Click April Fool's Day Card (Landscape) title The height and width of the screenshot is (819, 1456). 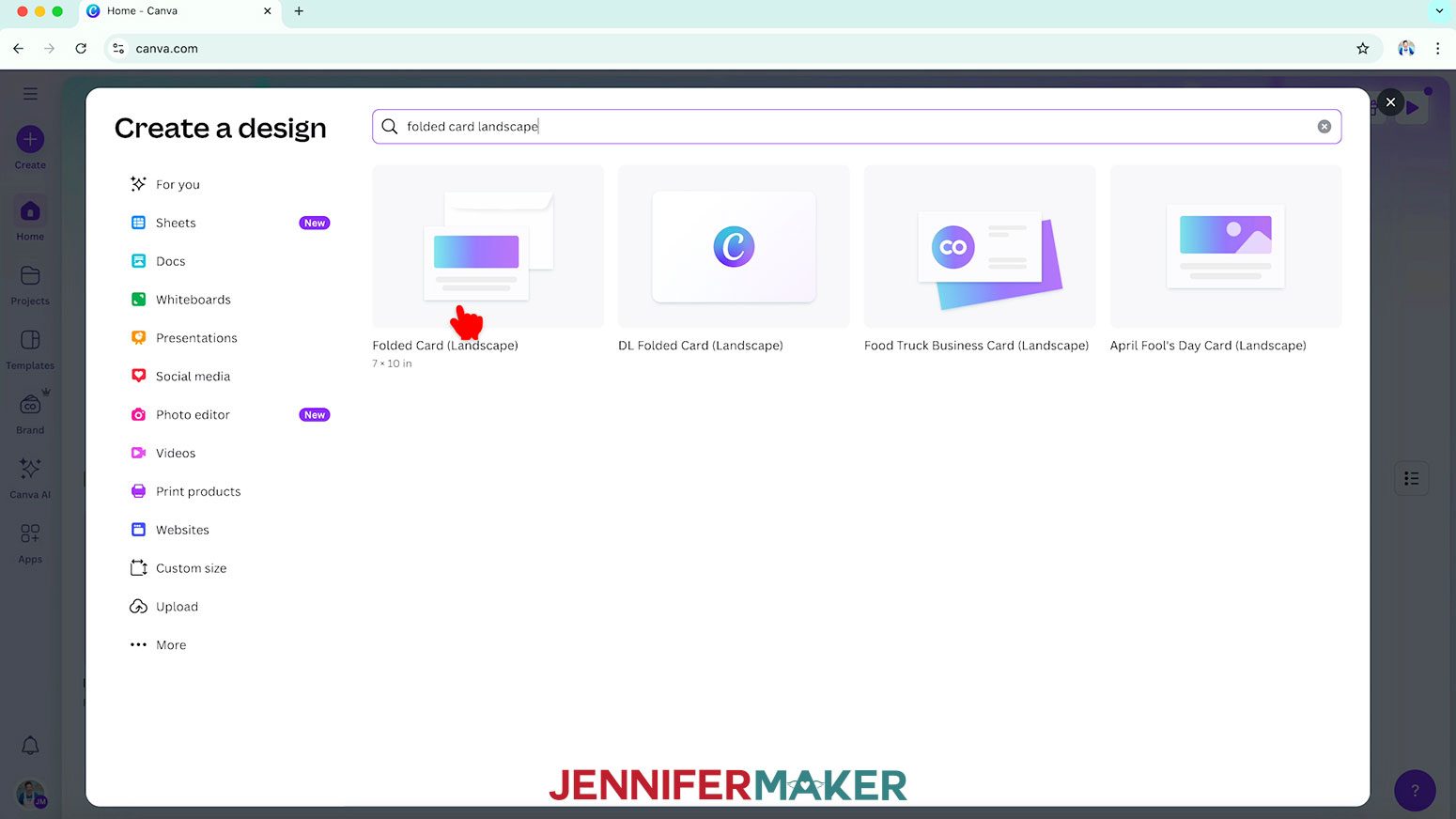(x=1208, y=346)
